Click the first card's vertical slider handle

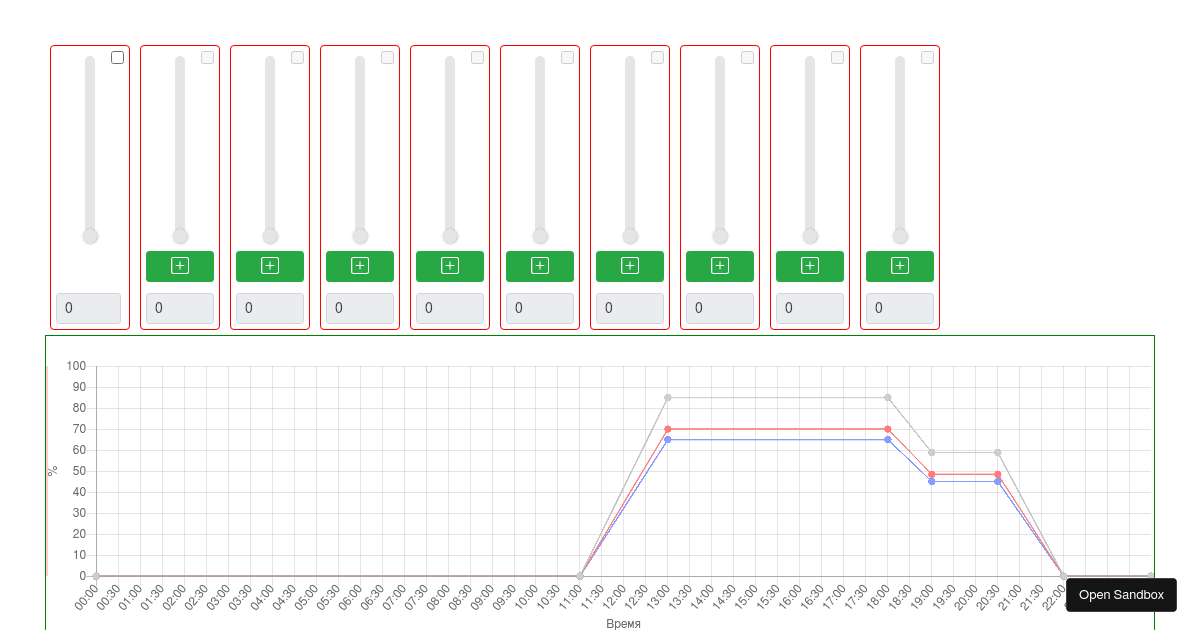[90, 235]
